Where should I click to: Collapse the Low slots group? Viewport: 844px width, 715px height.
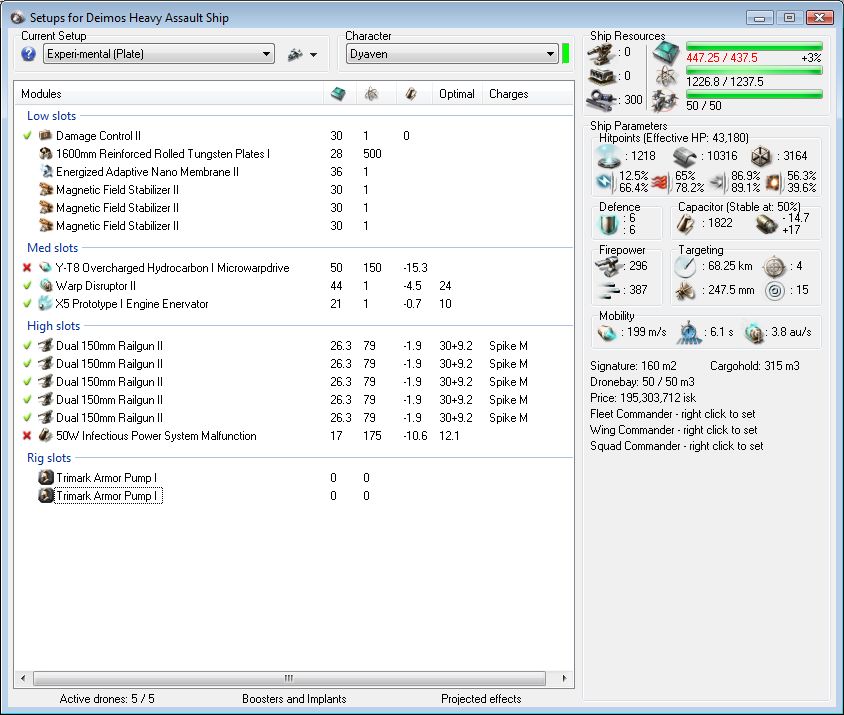(51, 116)
